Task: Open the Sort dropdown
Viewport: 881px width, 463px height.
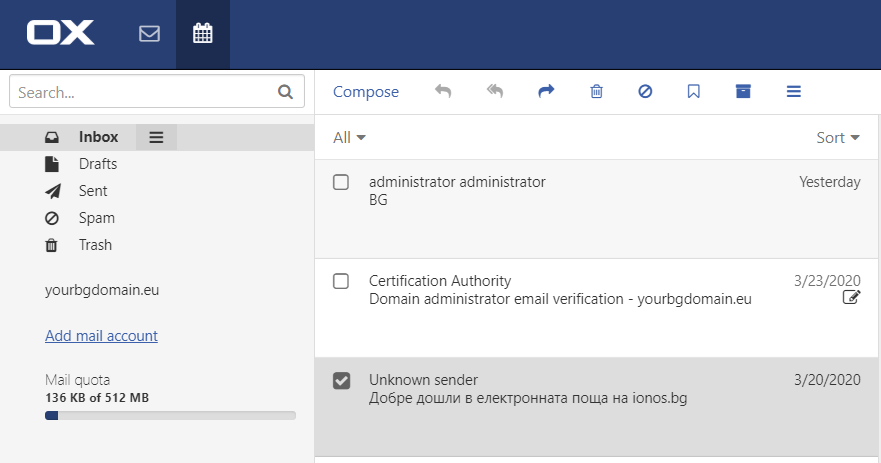Action: pyautogui.click(x=838, y=138)
